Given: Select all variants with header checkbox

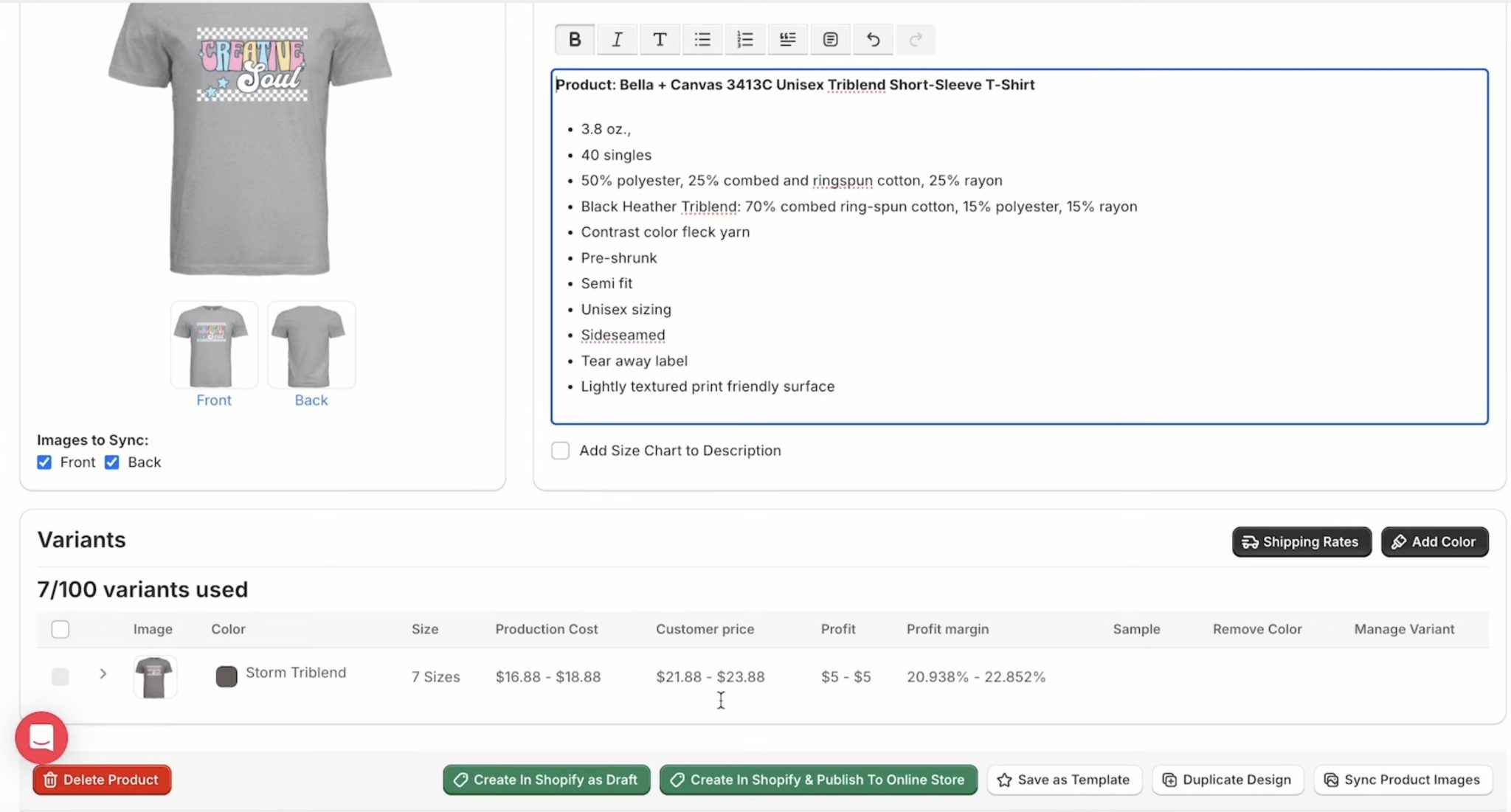Looking at the screenshot, I should (60, 629).
